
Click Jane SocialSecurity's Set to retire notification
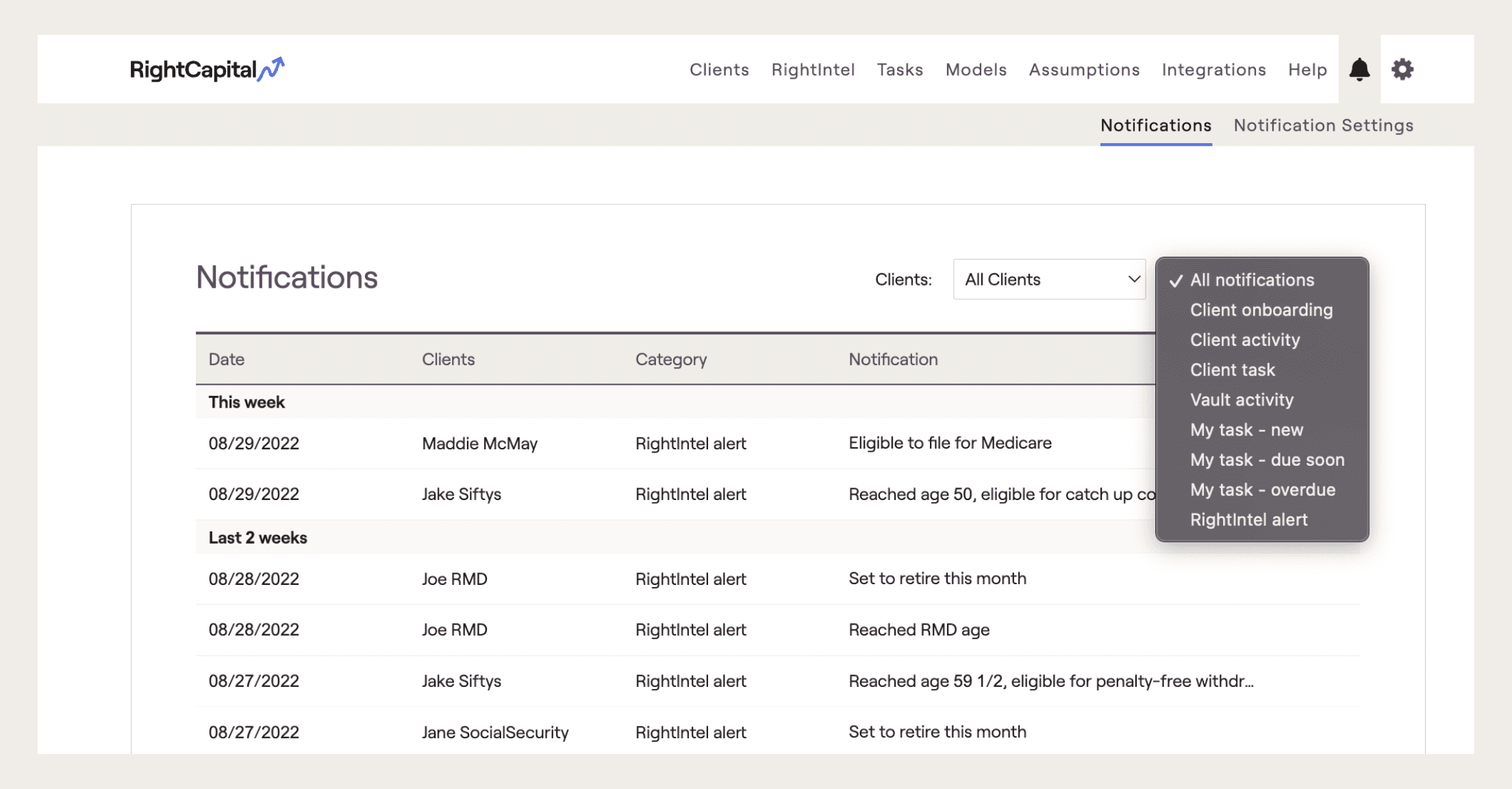(x=937, y=732)
